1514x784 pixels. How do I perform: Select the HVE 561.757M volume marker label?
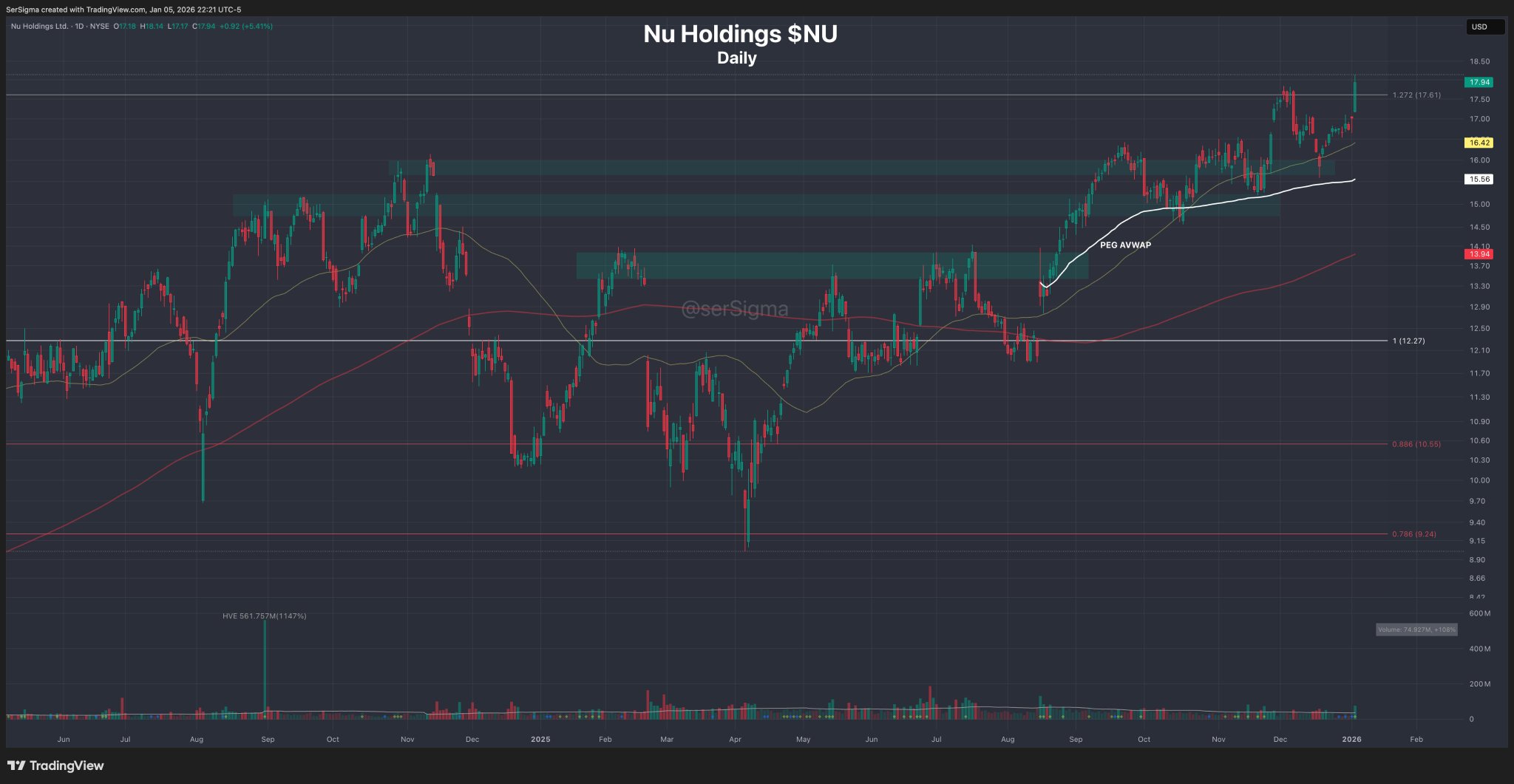(264, 616)
